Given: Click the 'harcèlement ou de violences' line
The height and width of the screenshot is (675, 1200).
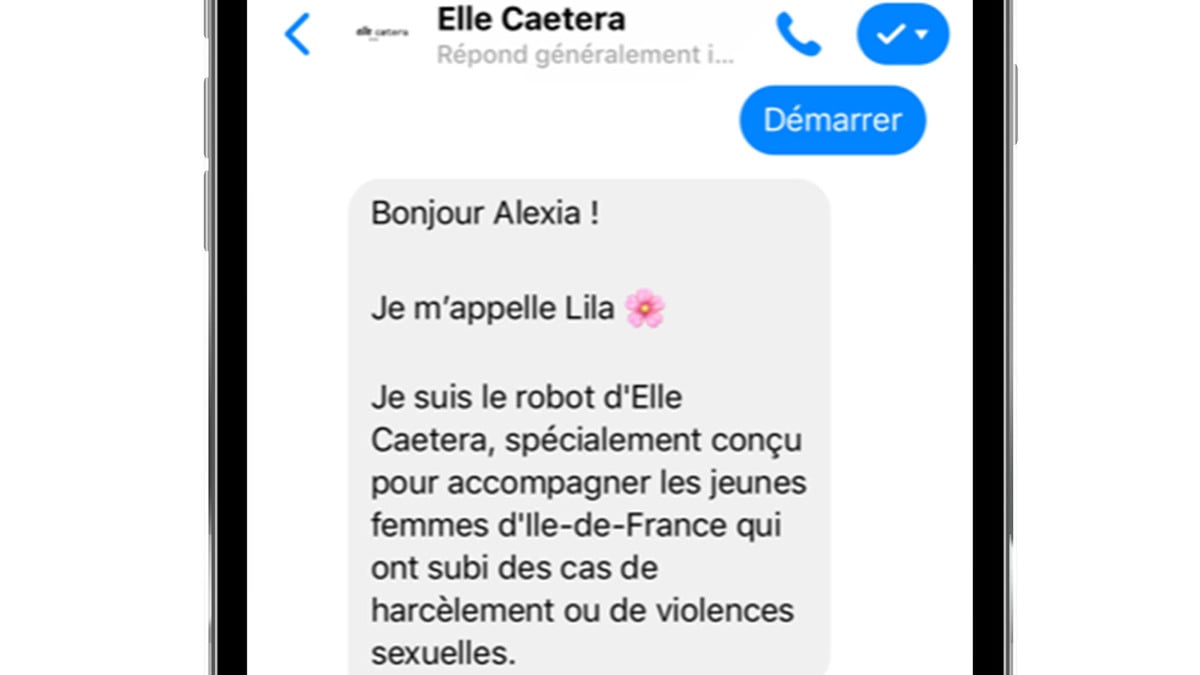Looking at the screenshot, I should click(x=582, y=610).
